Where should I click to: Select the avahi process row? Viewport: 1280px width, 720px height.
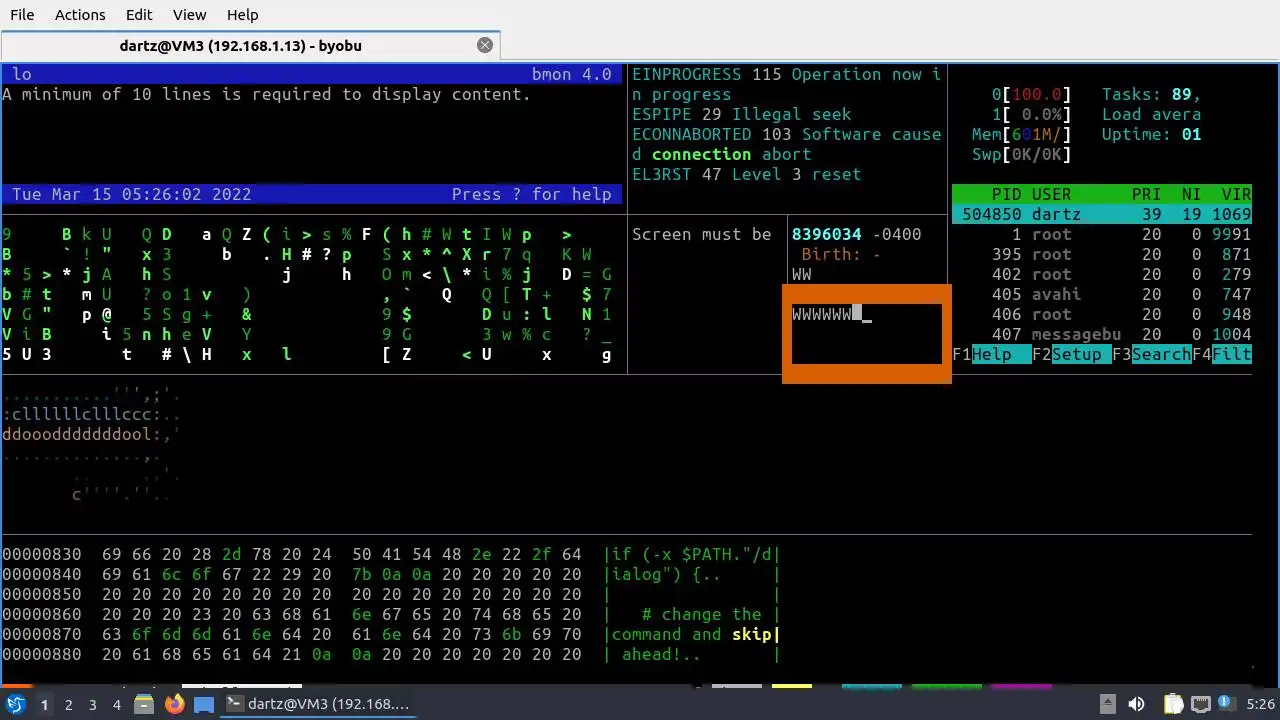click(1102, 294)
